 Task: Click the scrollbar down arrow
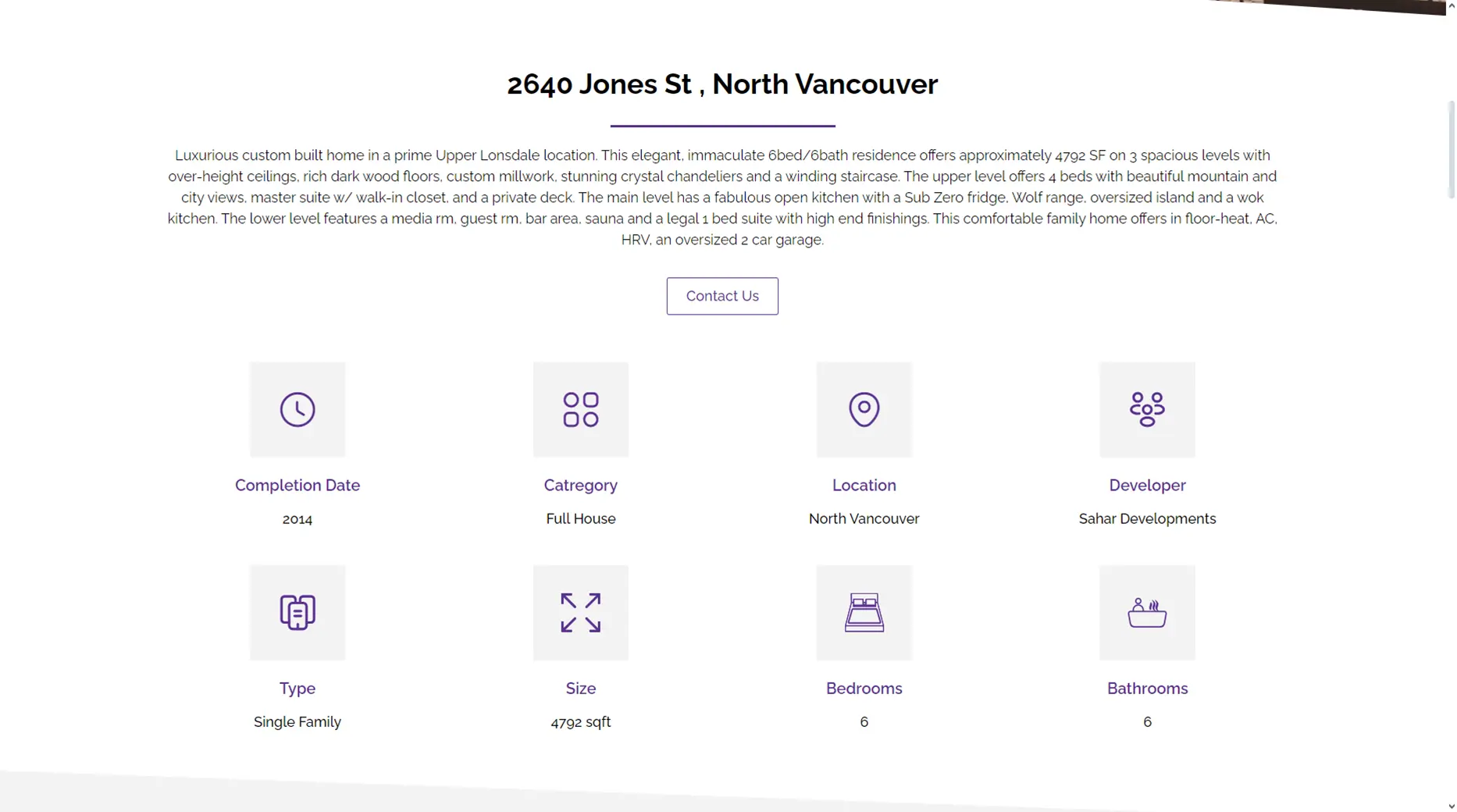pyautogui.click(x=1451, y=806)
